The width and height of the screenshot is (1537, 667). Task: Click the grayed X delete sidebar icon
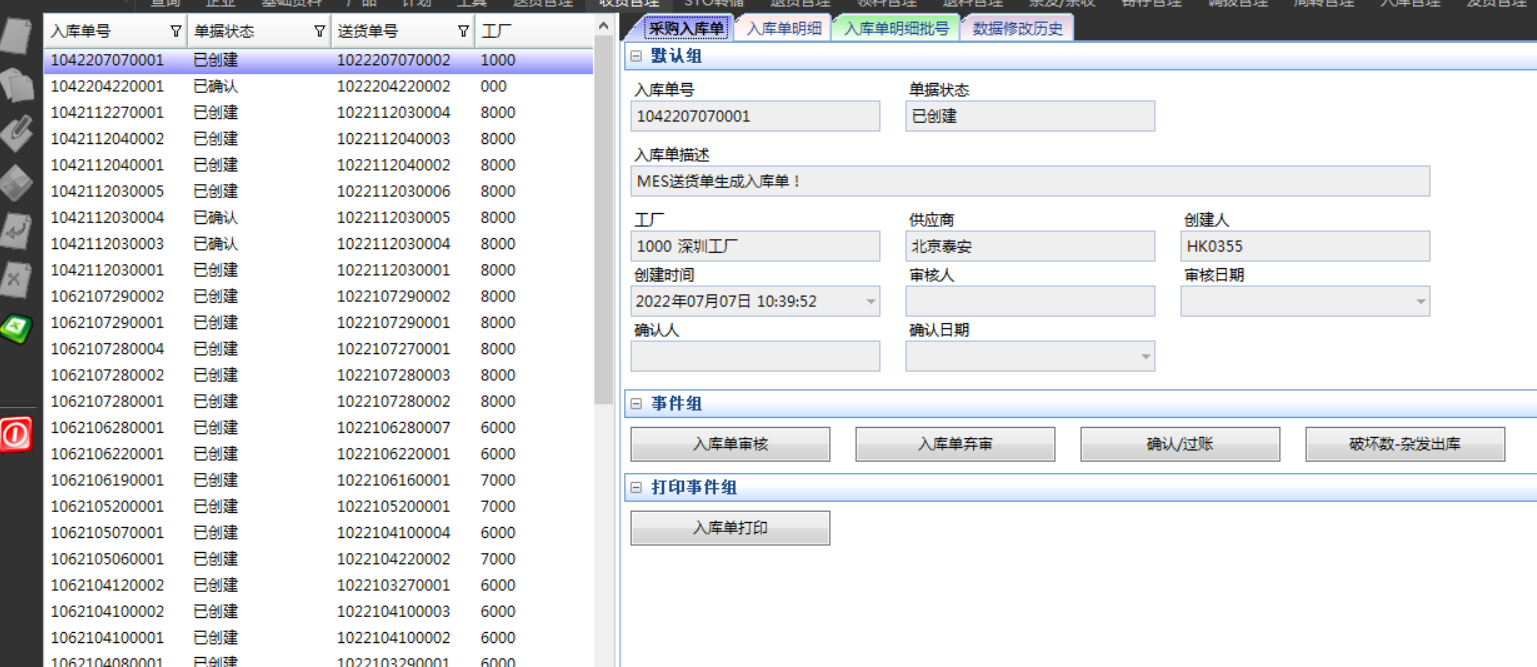pos(17,279)
